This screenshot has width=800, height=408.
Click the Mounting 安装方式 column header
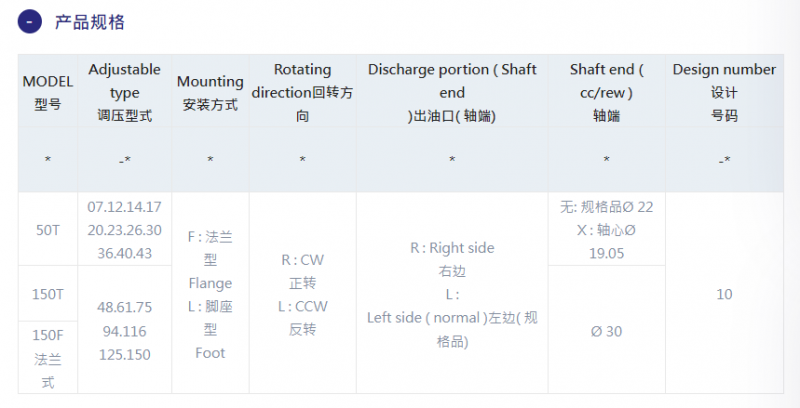(210, 93)
